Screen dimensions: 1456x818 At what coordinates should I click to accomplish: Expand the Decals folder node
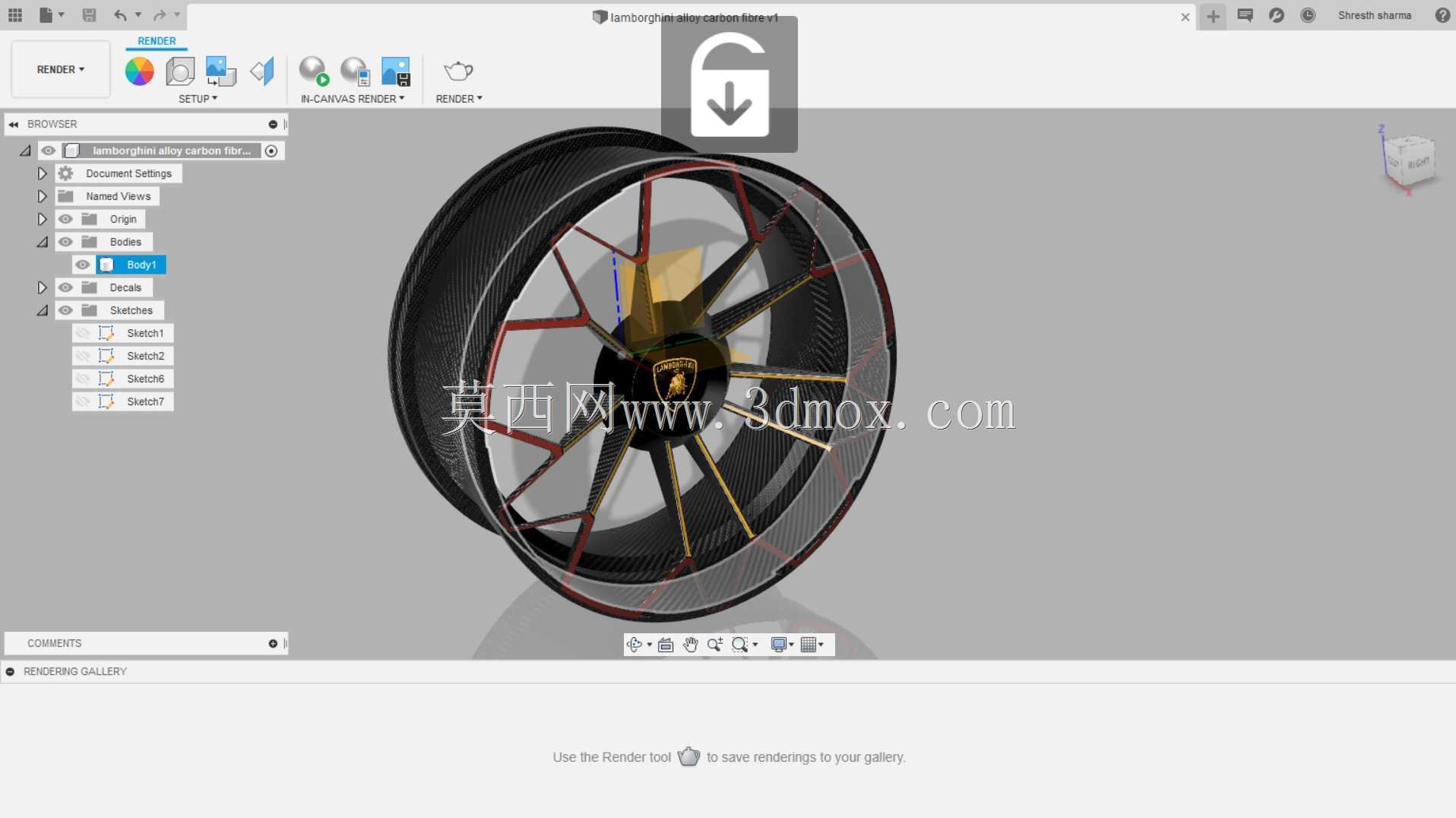click(x=42, y=287)
